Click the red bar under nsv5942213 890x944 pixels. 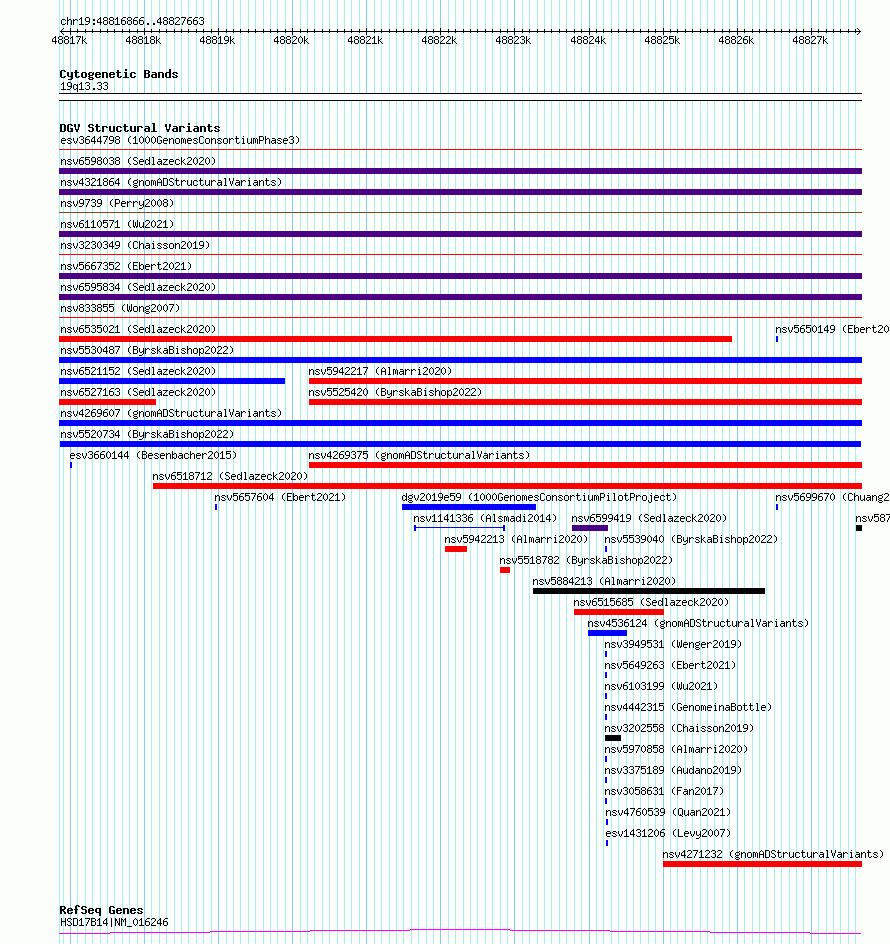[456, 549]
